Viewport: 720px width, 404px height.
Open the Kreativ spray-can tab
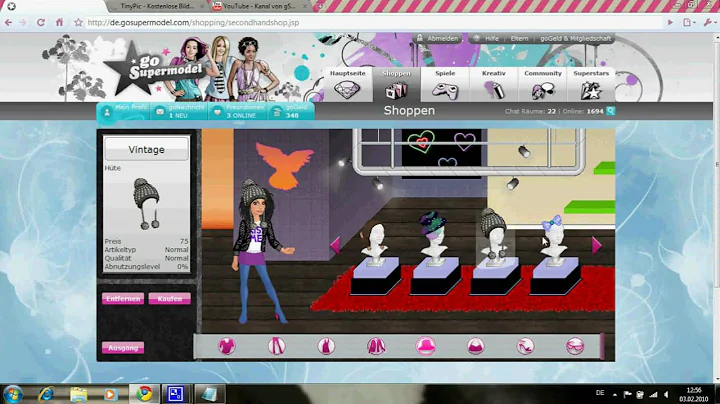[x=494, y=84]
